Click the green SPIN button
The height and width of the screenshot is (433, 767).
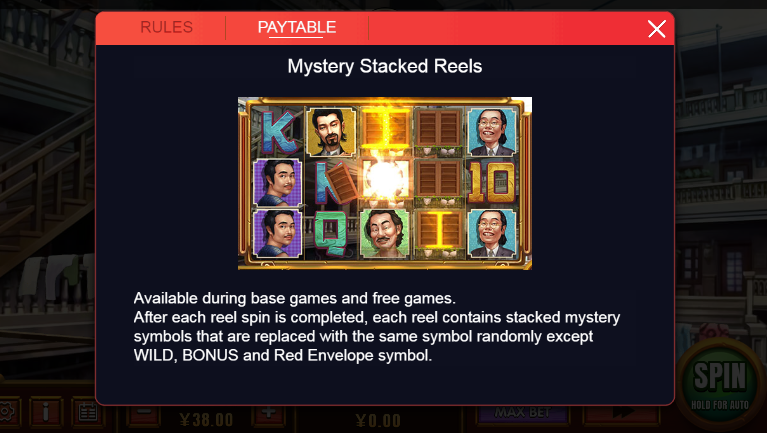coord(720,383)
